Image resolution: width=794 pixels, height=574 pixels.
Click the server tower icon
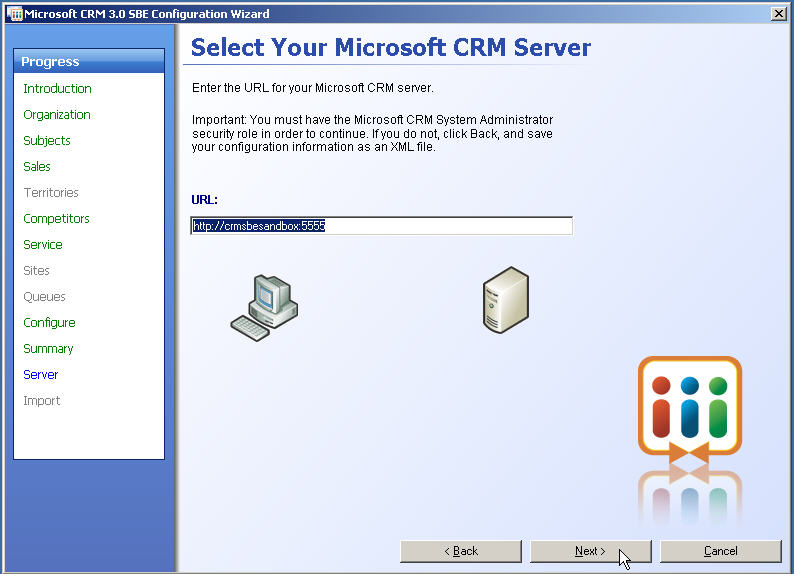click(505, 300)
